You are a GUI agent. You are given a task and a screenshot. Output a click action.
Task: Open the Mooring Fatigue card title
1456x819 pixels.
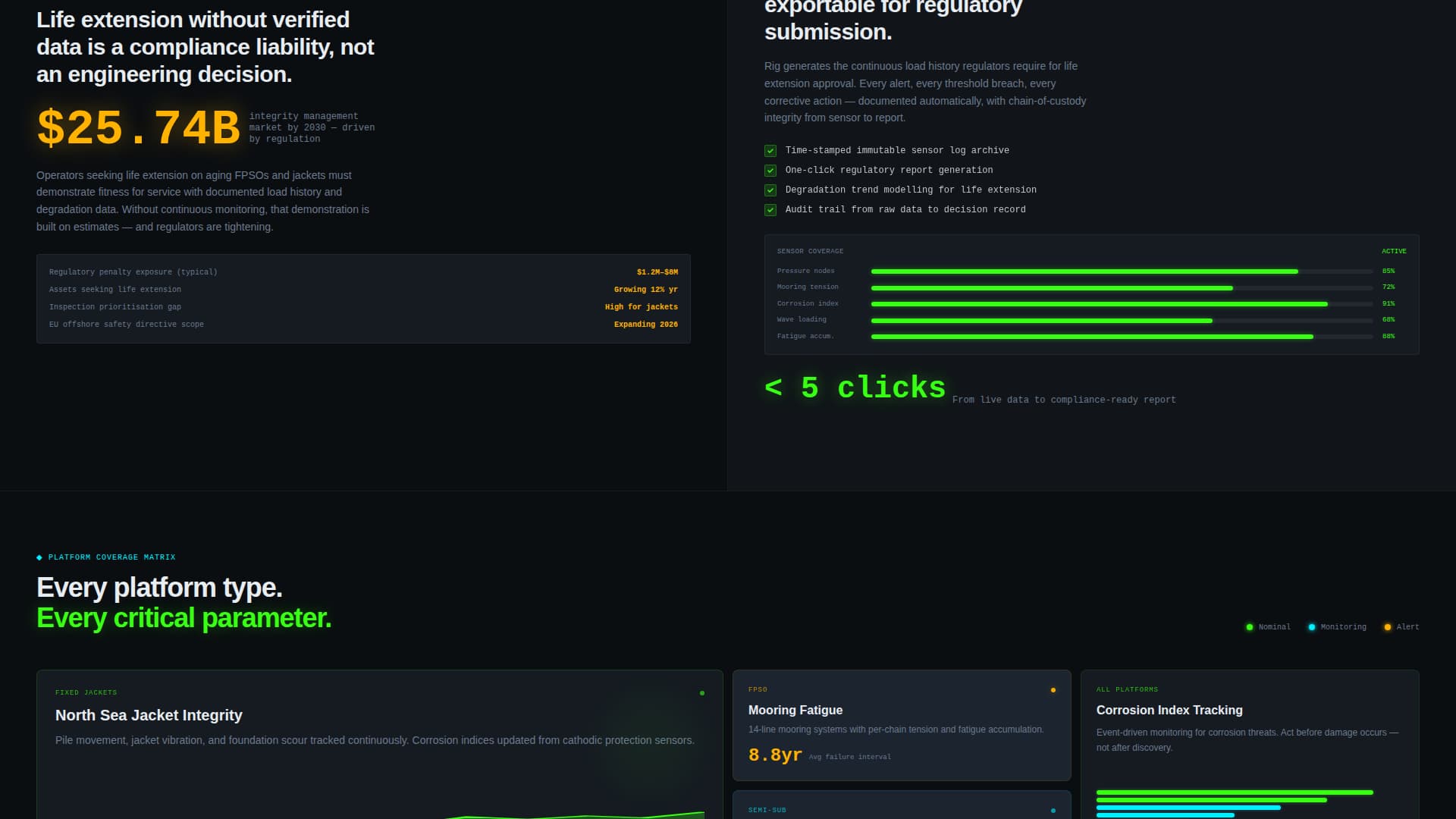pyautogui.click(x=795, y=711)
